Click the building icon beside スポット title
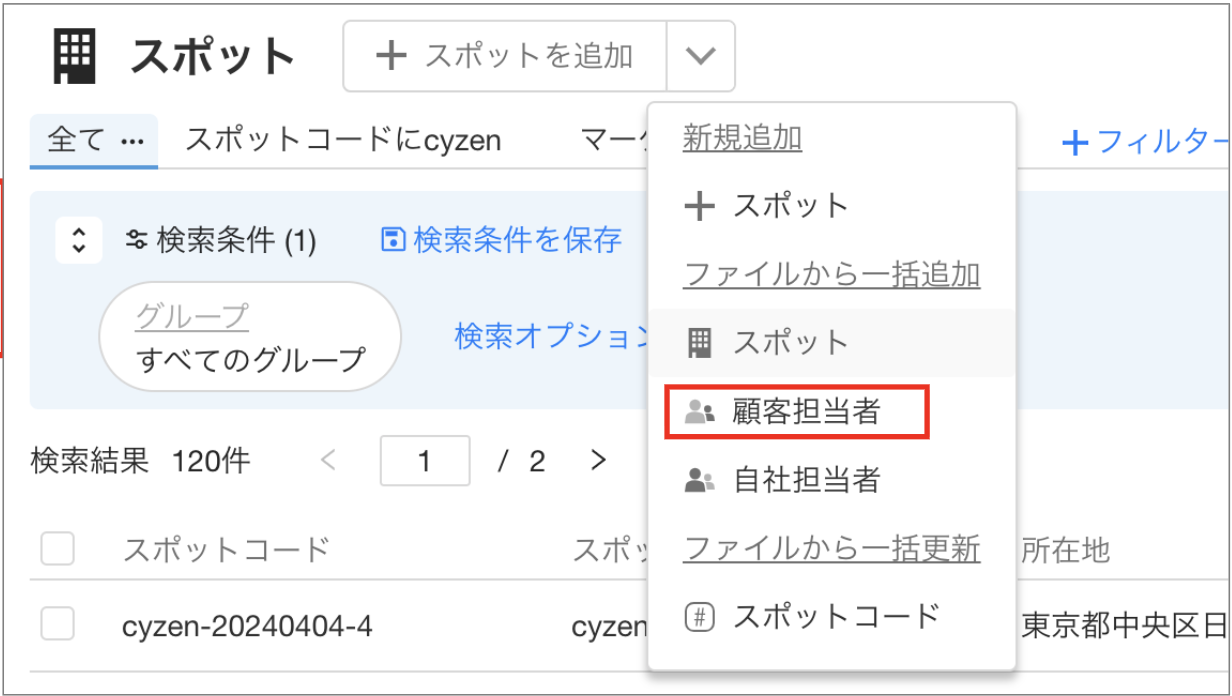The height and width of the screenshot is (696, 1232). coord(74,57)
